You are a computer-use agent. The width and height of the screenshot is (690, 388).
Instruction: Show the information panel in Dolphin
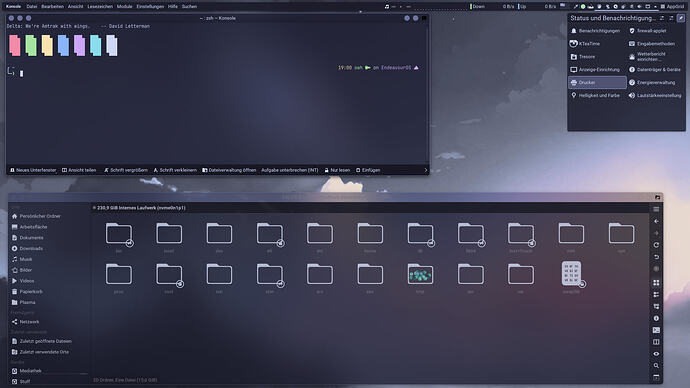[x=656, y=318]
